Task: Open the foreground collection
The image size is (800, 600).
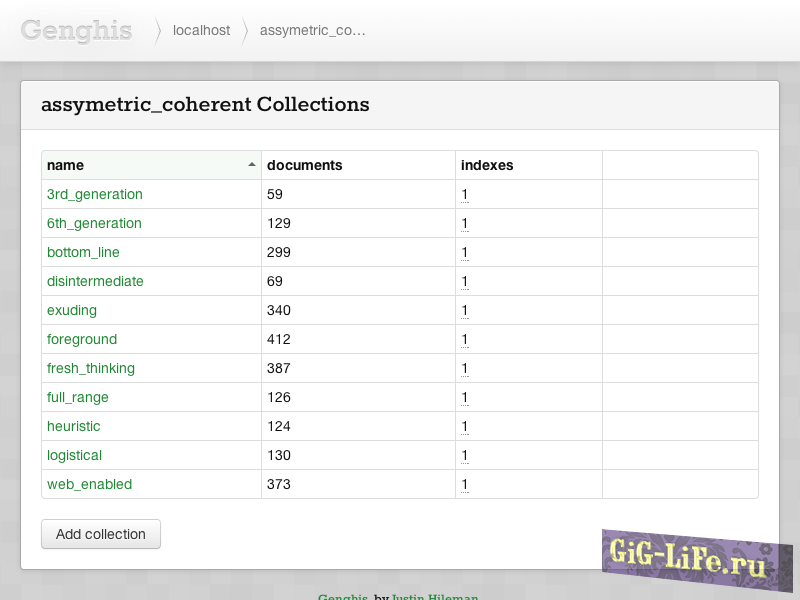Action: click(82, 339)
